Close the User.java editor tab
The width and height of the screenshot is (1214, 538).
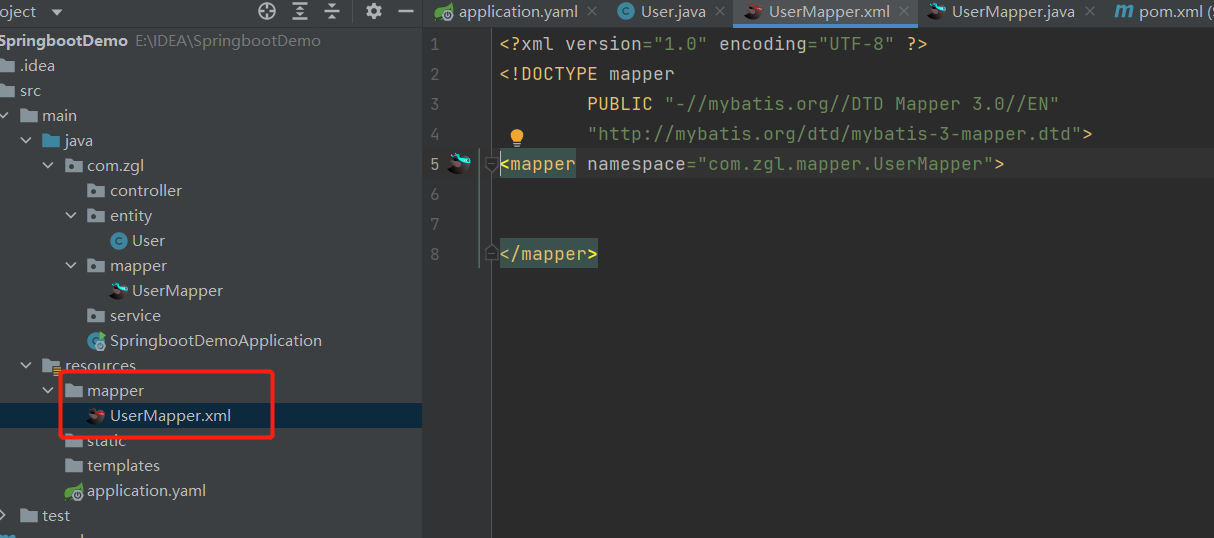pos(721,12)
